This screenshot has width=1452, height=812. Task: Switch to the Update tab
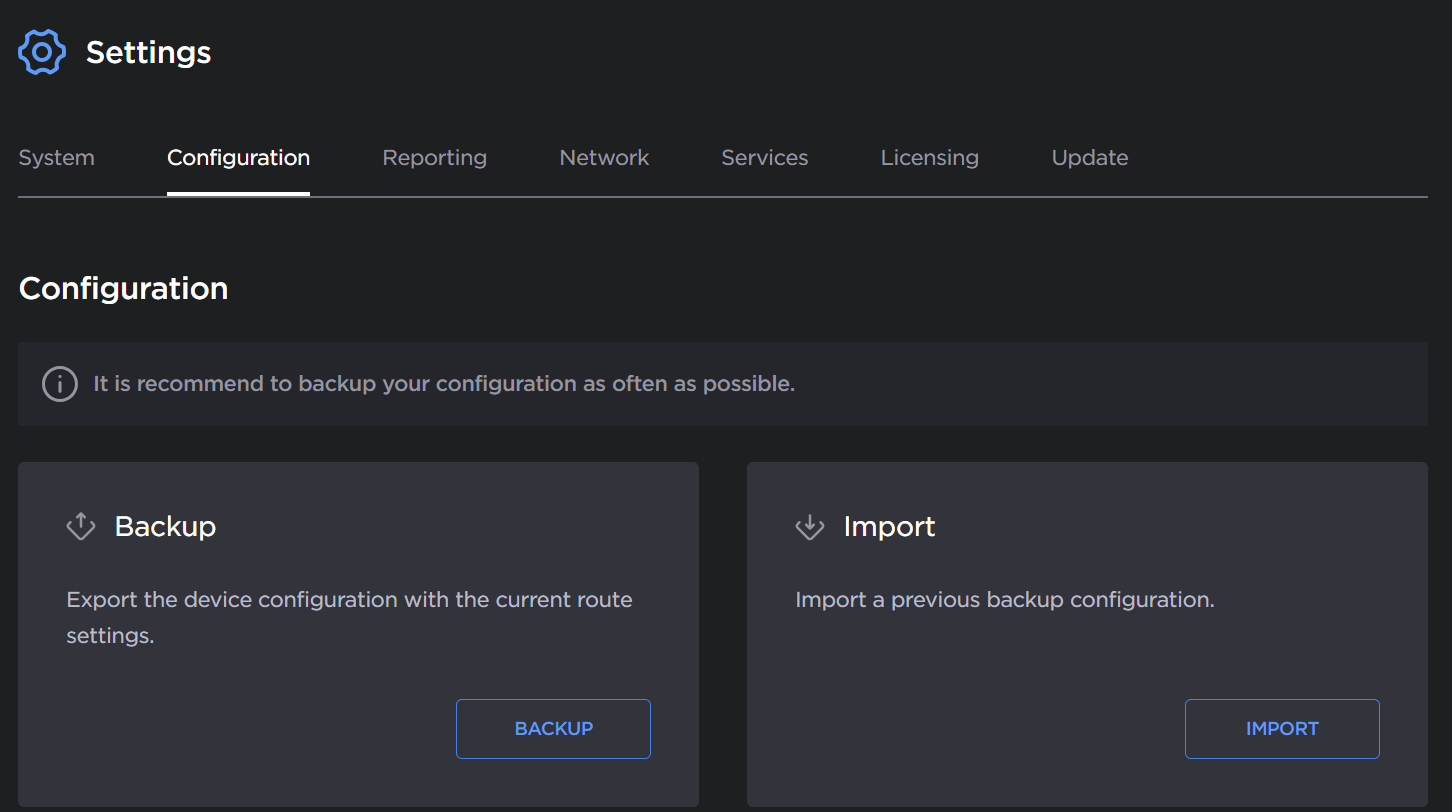pyautogui.click(x=1089, y=157)
